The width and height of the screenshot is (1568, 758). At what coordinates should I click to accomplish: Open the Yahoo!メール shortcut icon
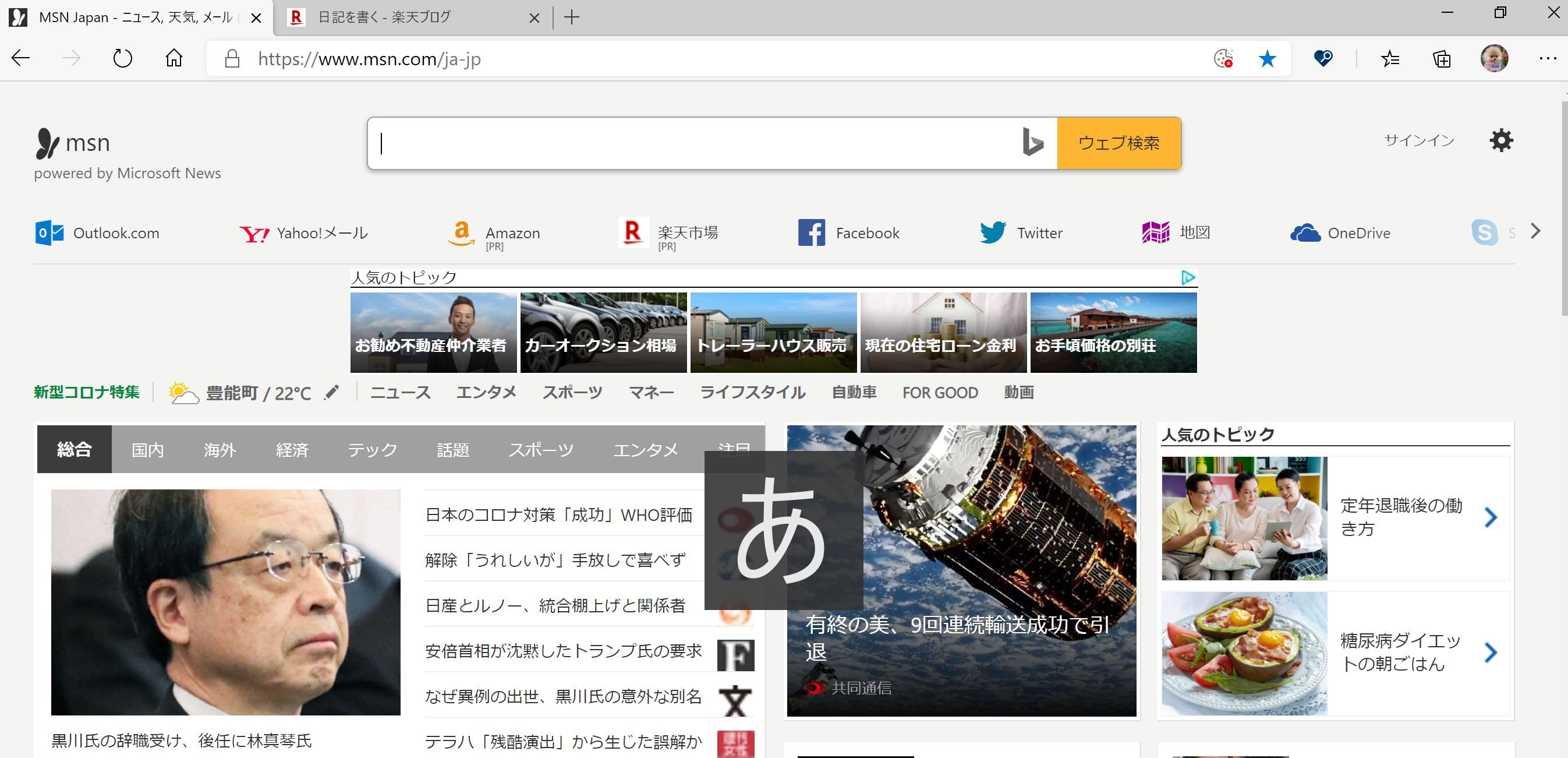[254, 234]
